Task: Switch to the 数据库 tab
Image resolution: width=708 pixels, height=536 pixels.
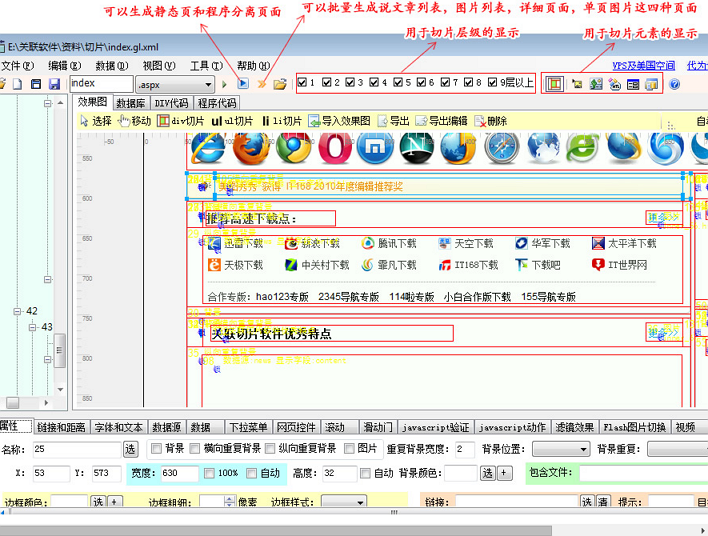Action: pos(131,103)
